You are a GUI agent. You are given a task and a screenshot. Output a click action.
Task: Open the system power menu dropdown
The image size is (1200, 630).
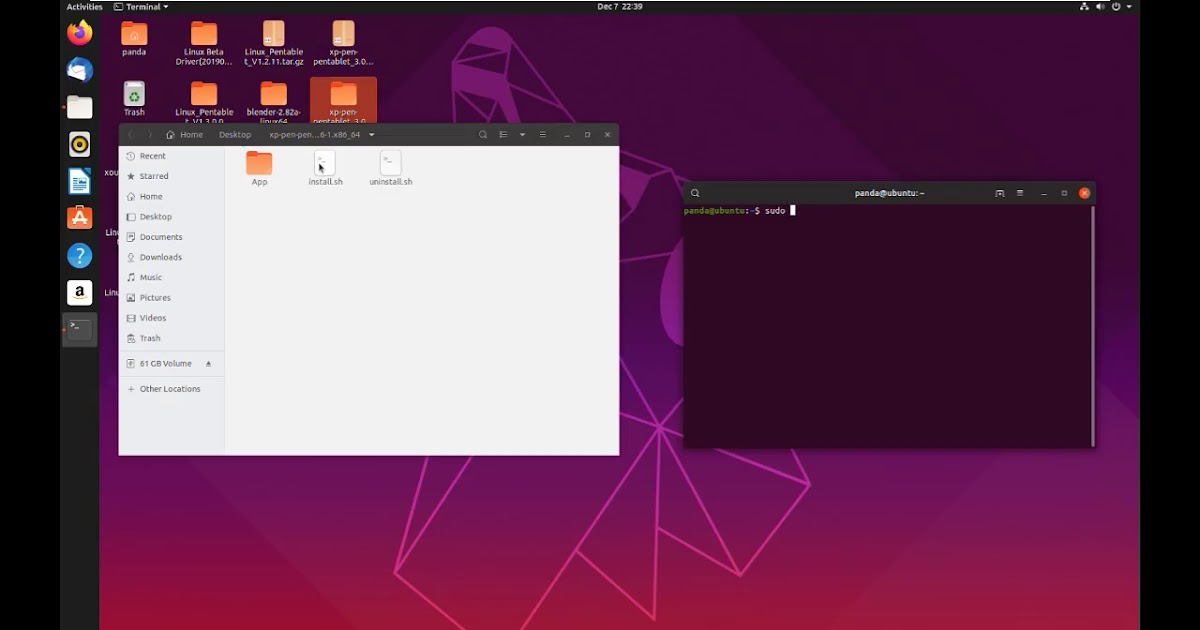click(1120, 6)
